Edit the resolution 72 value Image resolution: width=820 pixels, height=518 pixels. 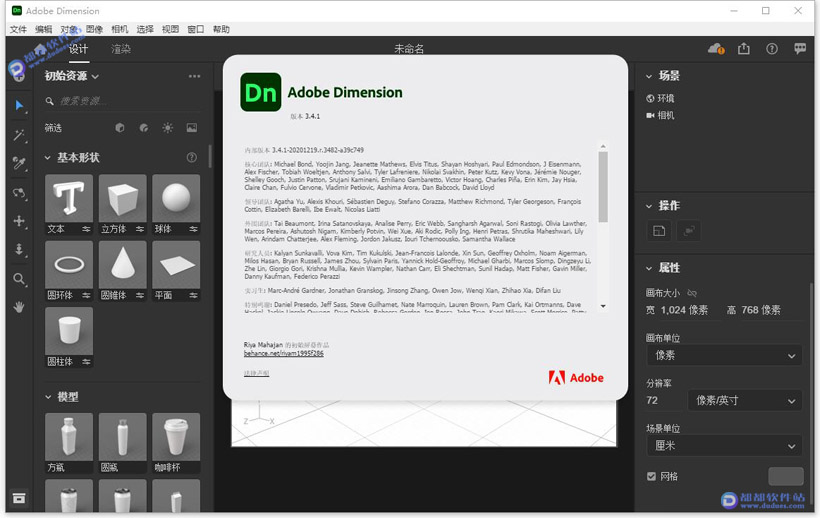pyautogui.click(x=652, y=400)
